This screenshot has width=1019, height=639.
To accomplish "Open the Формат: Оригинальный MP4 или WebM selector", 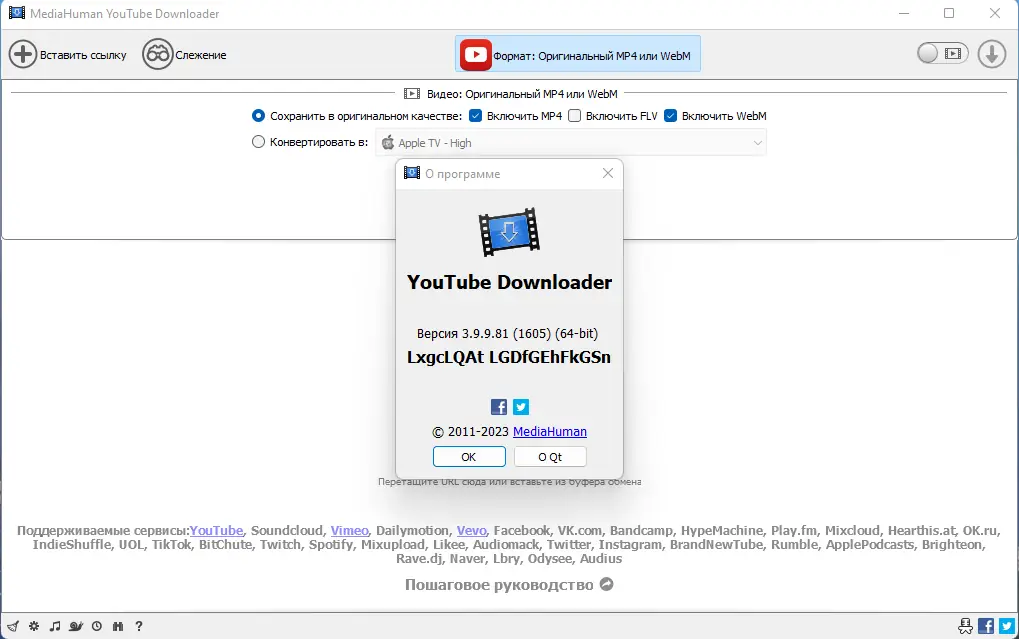I will (577, 54).
